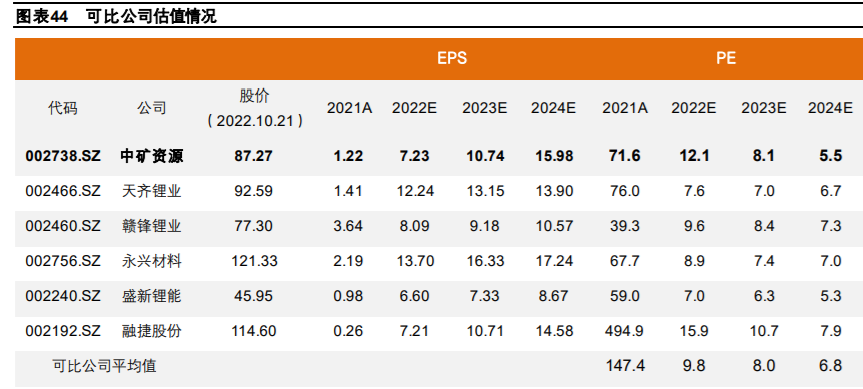Click 永兴材料 share price 121.33
The width and height of the screenshot is (863, 389).
click(254, 261)
